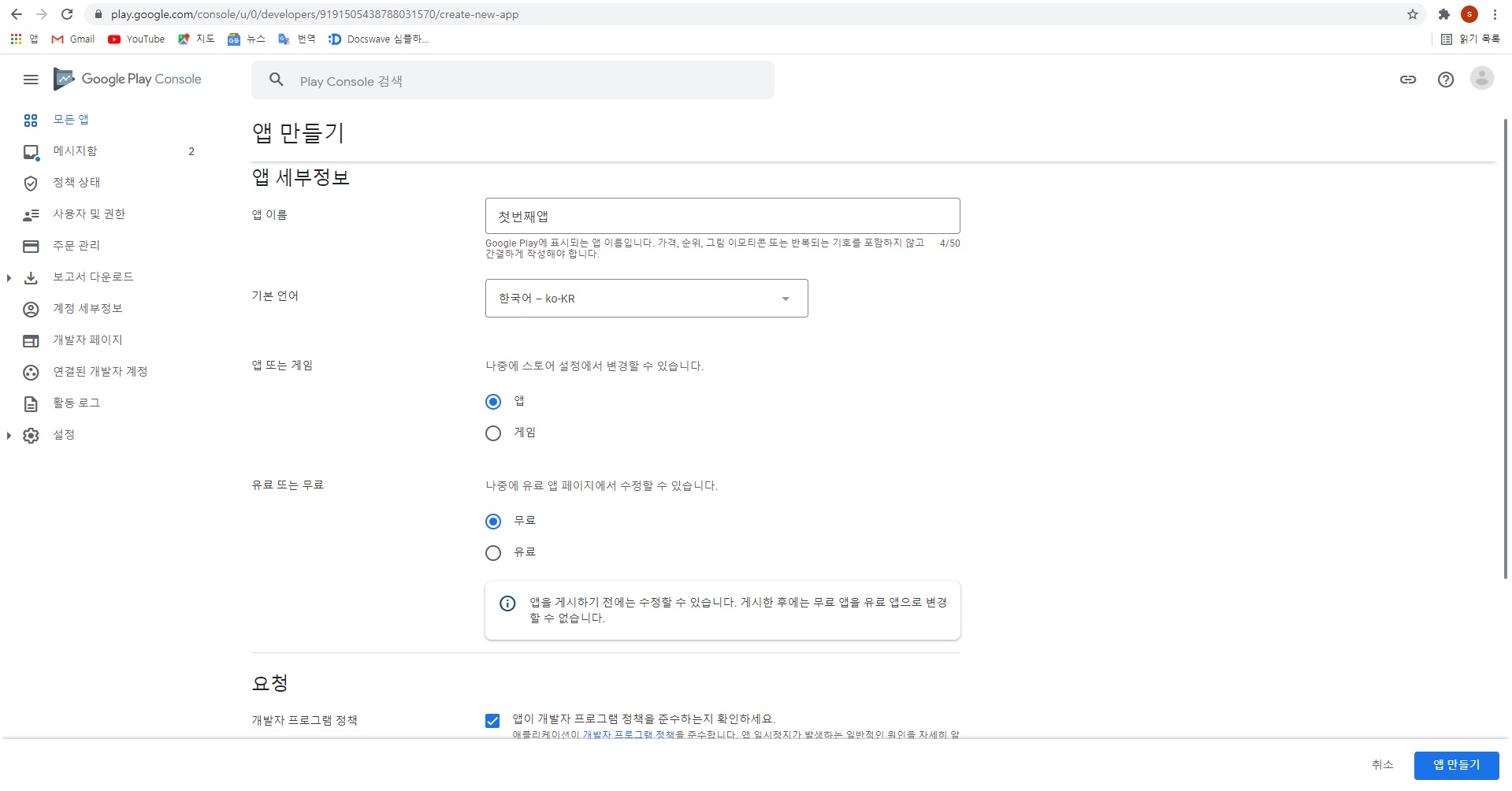This screenshot has height=791, width=1512.
Task: Click the 보고서 다운로드 download icon
Action: tap(31, 278)
